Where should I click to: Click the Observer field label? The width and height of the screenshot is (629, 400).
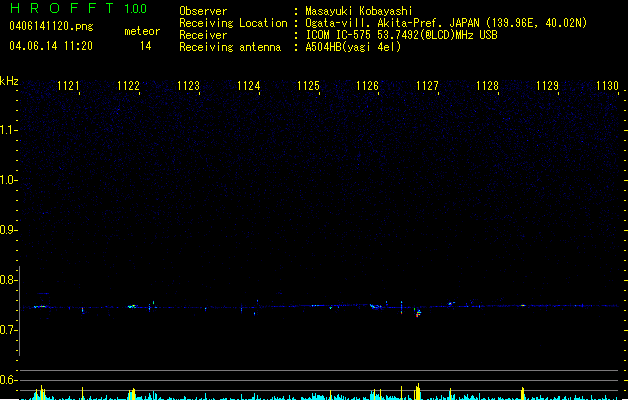tap(203, 11)
